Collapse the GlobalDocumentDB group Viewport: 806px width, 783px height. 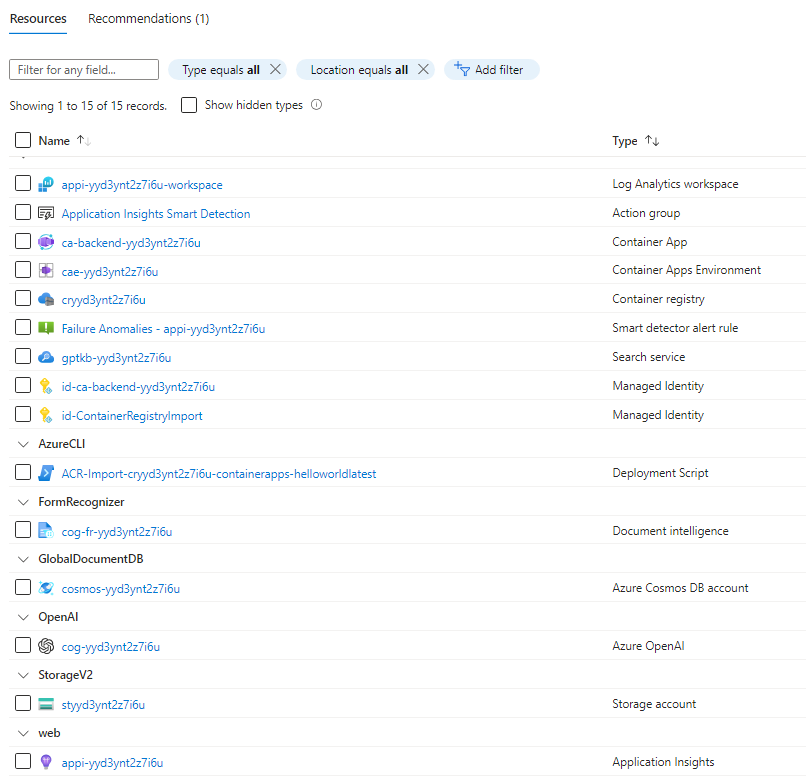point(23,559)
